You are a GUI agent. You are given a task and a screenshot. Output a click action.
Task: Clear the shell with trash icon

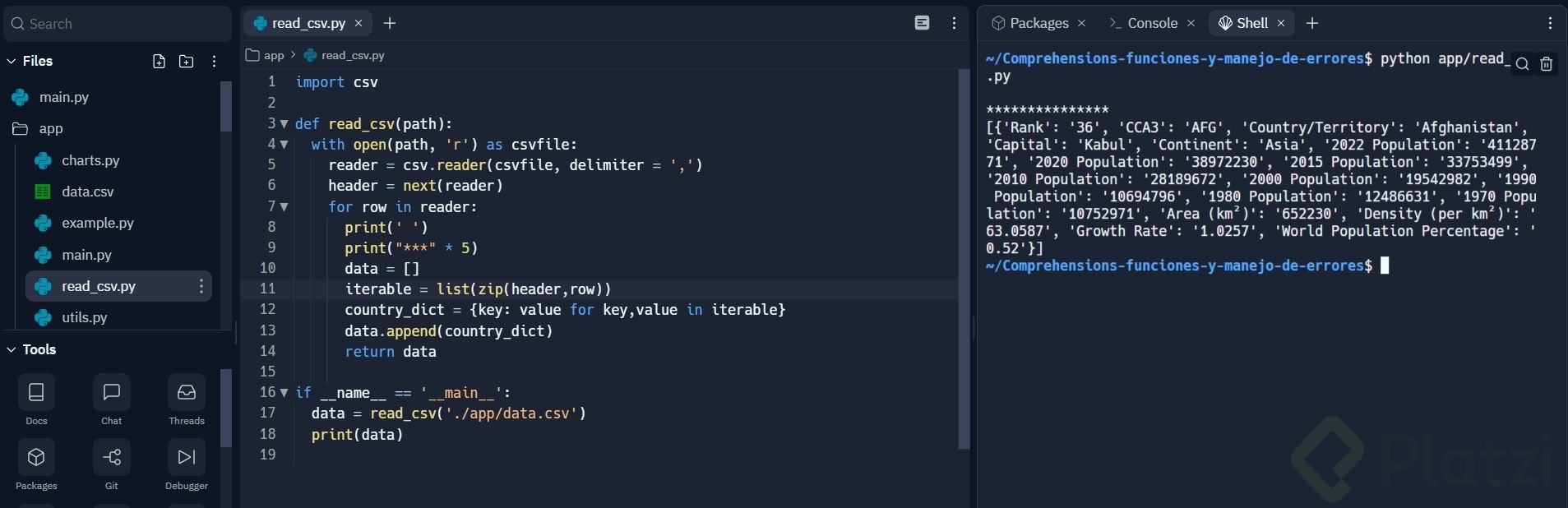(1547, 64)
